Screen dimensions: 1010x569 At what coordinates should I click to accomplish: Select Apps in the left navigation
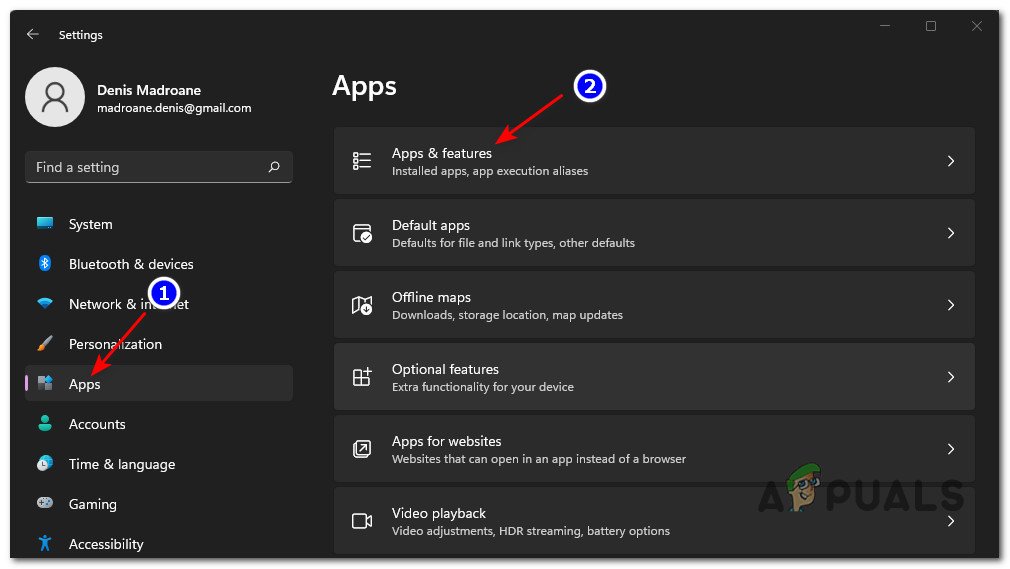tap(85, 384)
